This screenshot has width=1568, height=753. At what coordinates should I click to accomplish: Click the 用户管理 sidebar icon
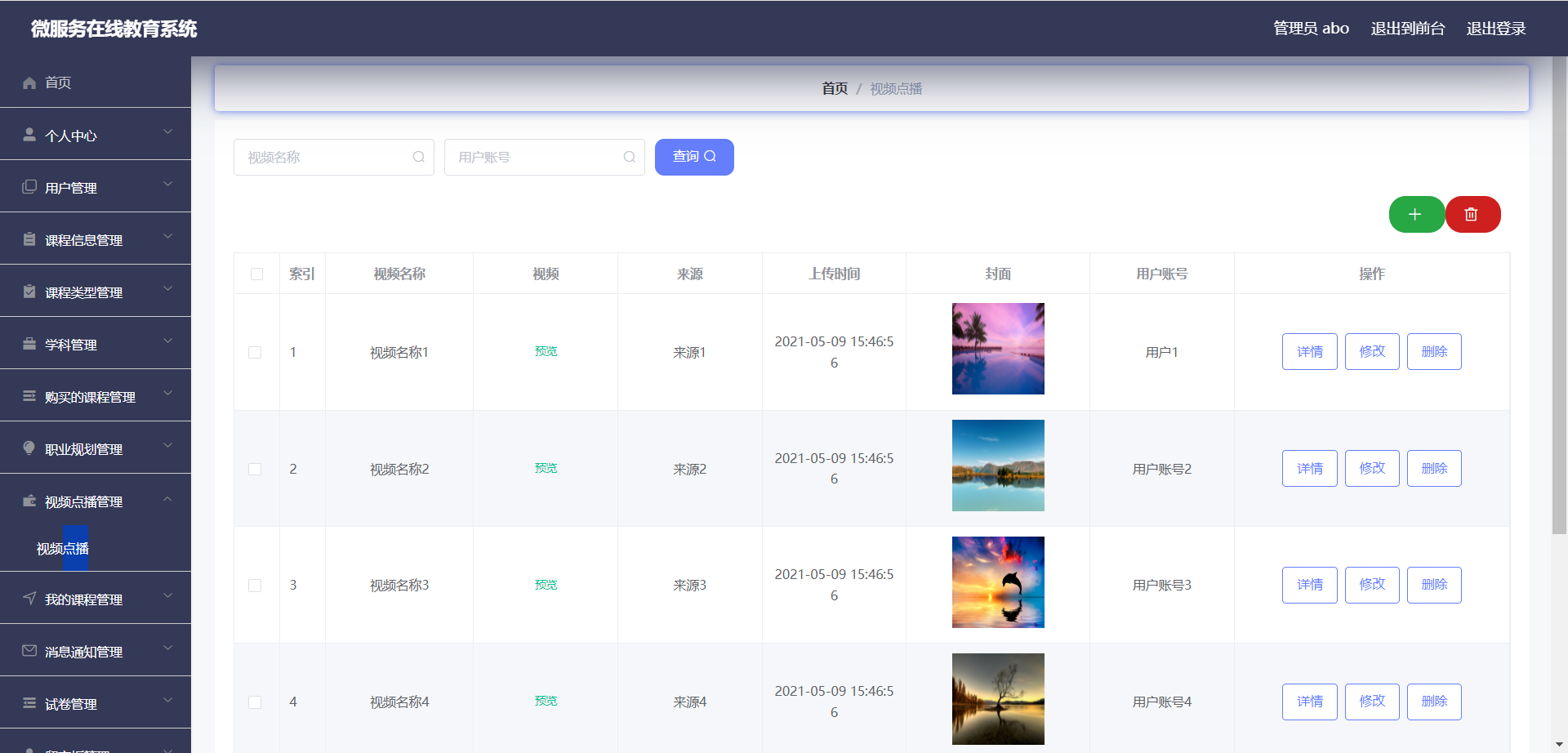pyautogui.click(x=29, y=187)
